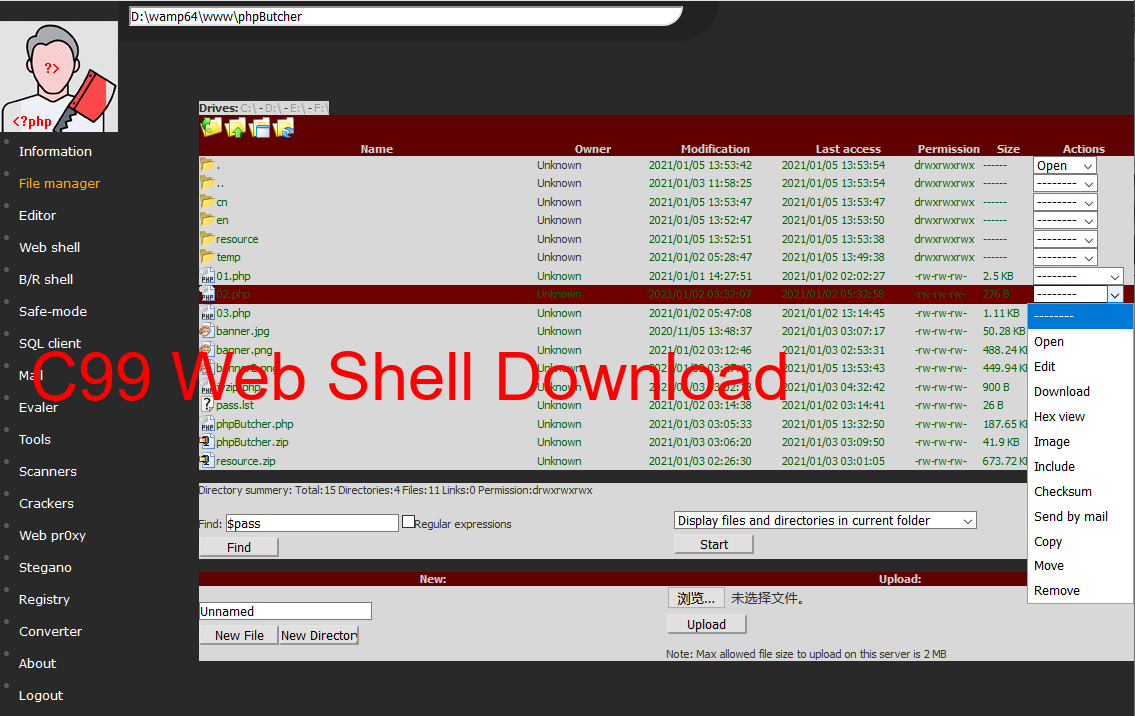
Task: Click the PHP icon beside phpButcher.php
Action: point(208,424)
